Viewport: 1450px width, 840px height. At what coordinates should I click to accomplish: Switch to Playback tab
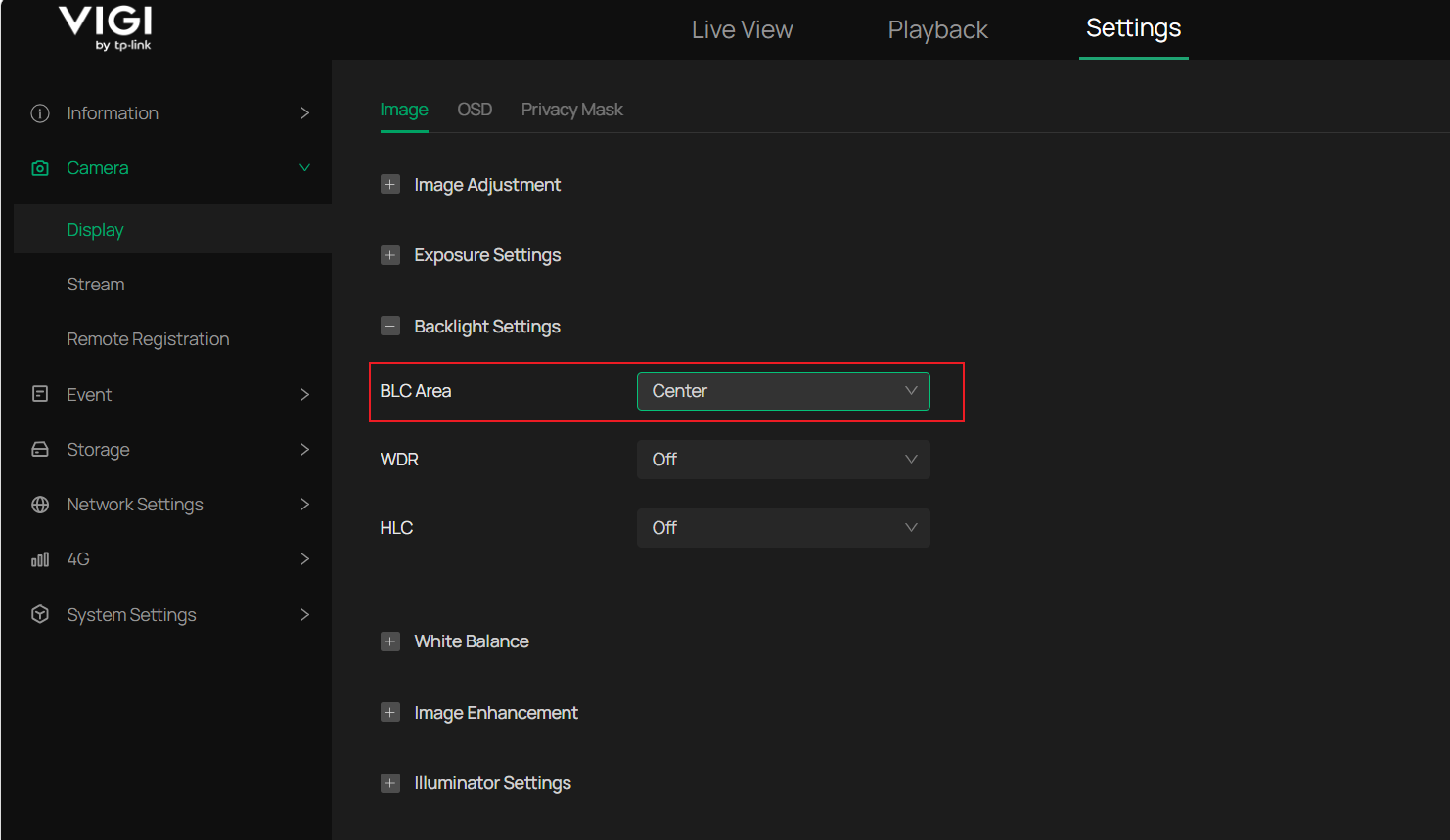(x=938, y=30)
